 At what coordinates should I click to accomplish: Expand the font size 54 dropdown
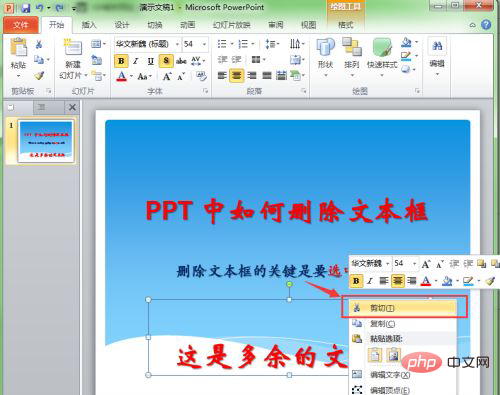point(204,44)
